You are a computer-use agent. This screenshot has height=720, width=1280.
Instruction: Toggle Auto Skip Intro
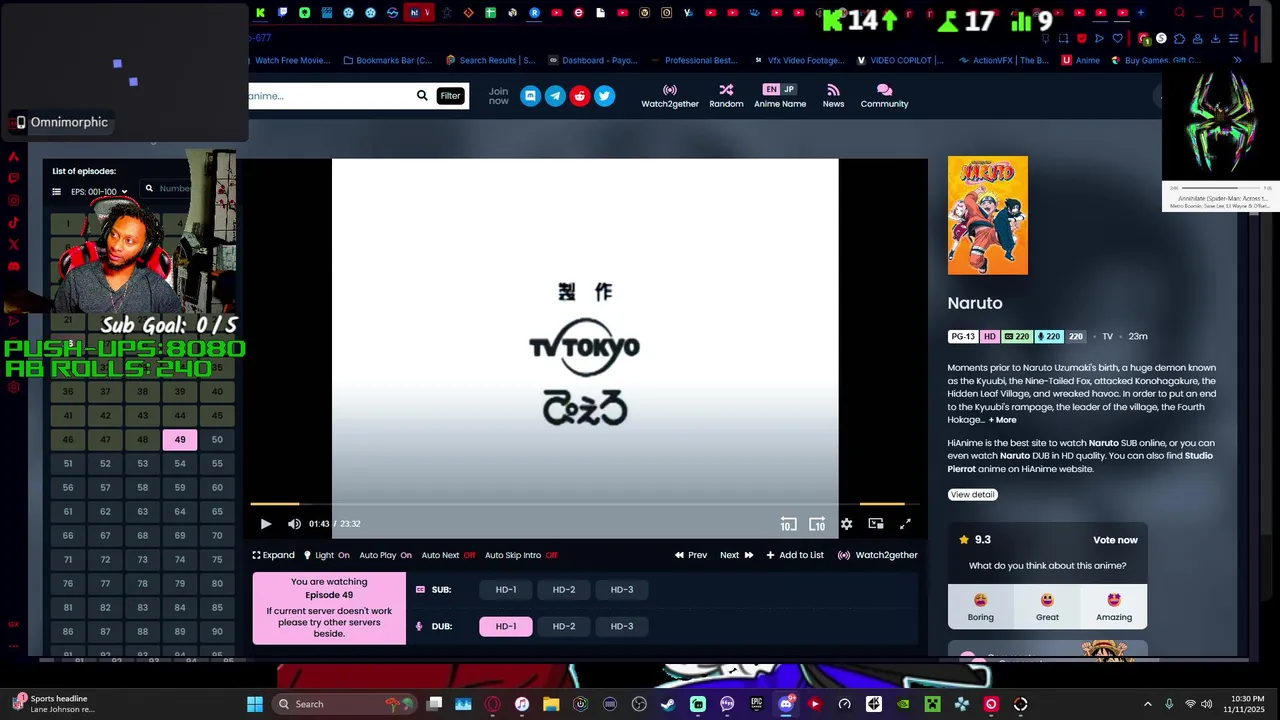(521, 555)
